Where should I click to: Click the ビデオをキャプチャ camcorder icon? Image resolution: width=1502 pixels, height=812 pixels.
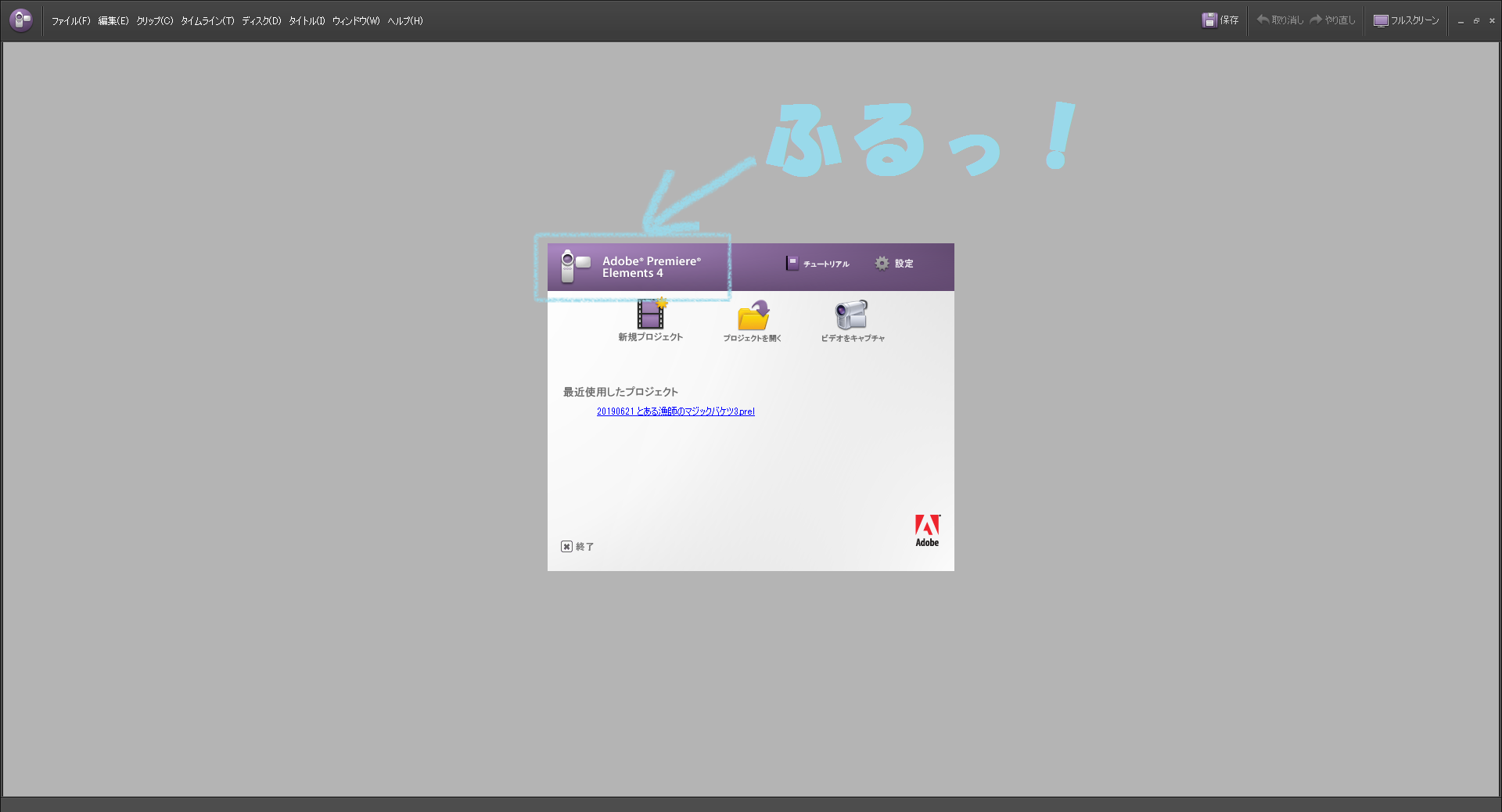click(851, 315)
